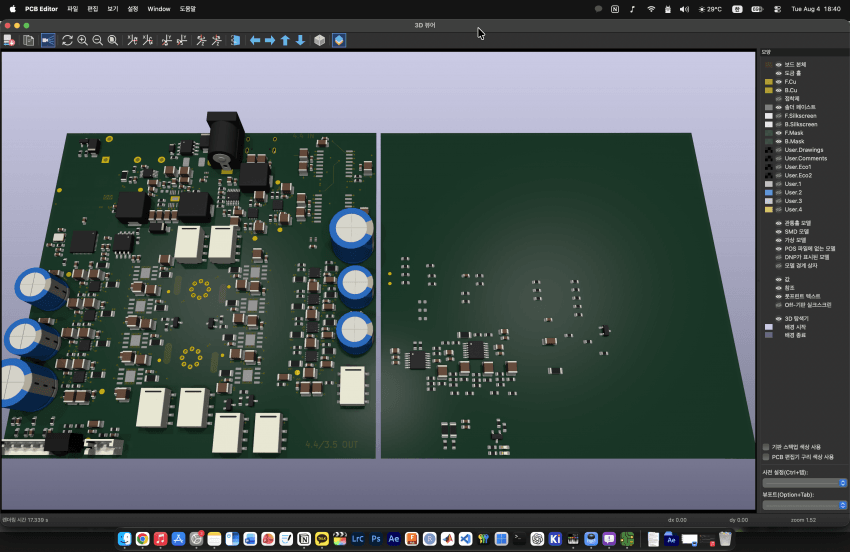Toggle visibility of 3D 탐색기

point(778,319)
